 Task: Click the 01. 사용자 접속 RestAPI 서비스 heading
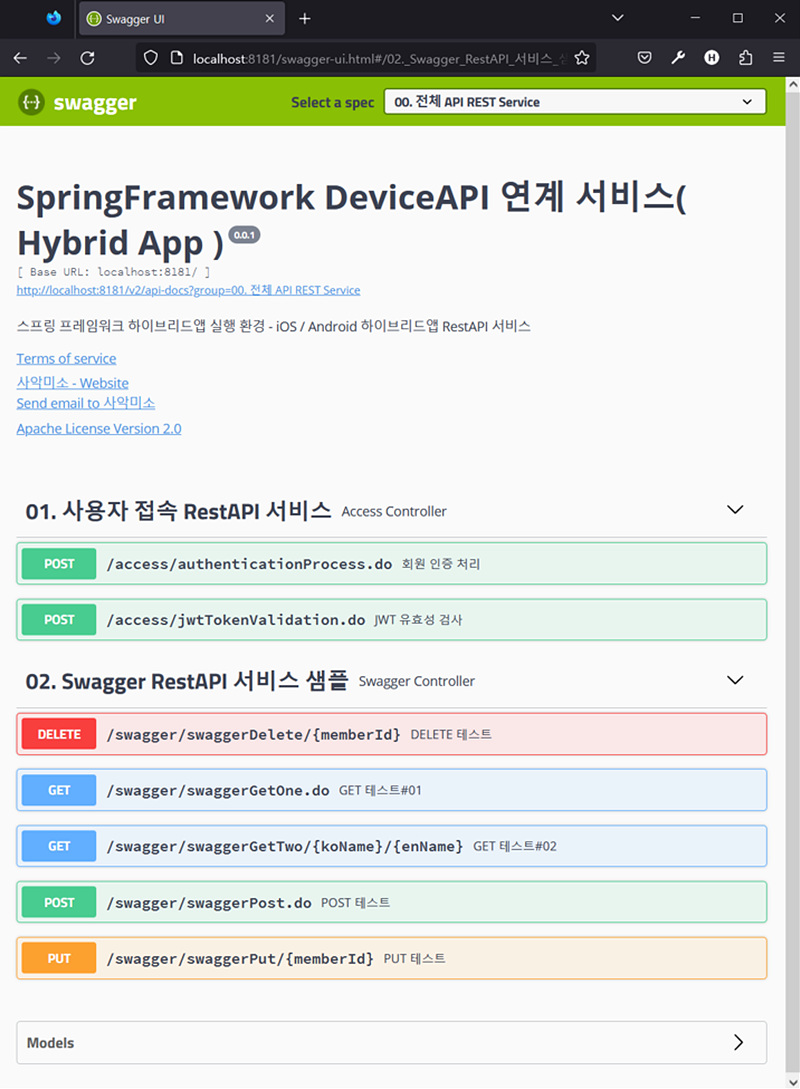[x=178, y=511]
